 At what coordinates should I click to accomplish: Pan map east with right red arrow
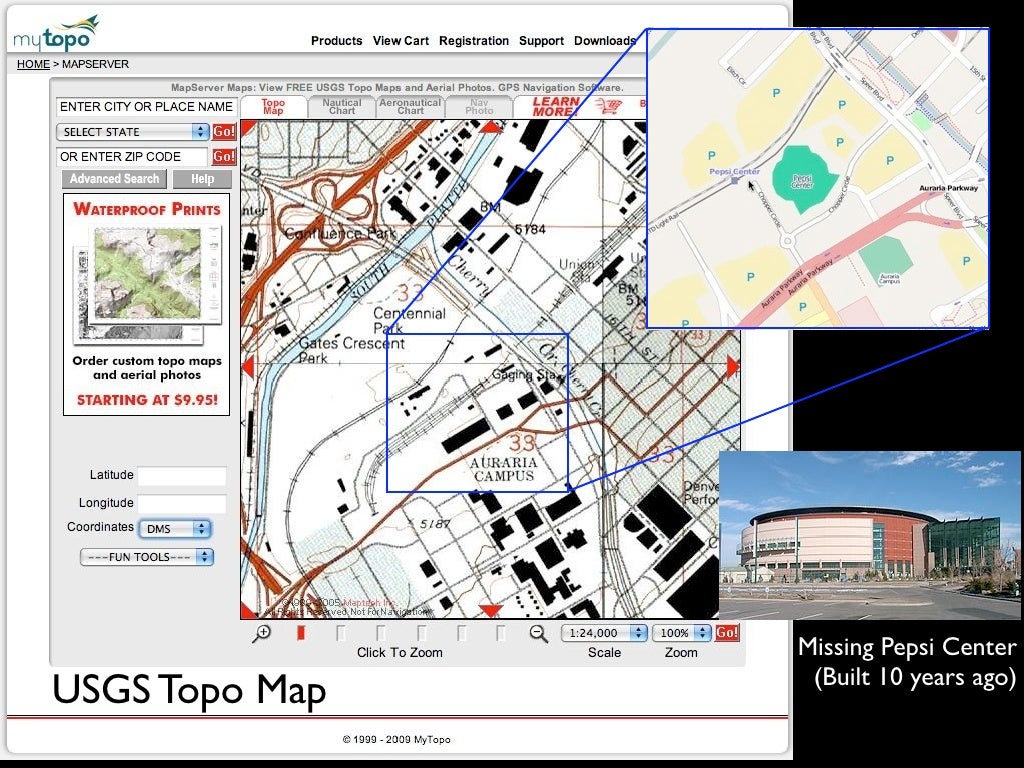tap(733, 366)
